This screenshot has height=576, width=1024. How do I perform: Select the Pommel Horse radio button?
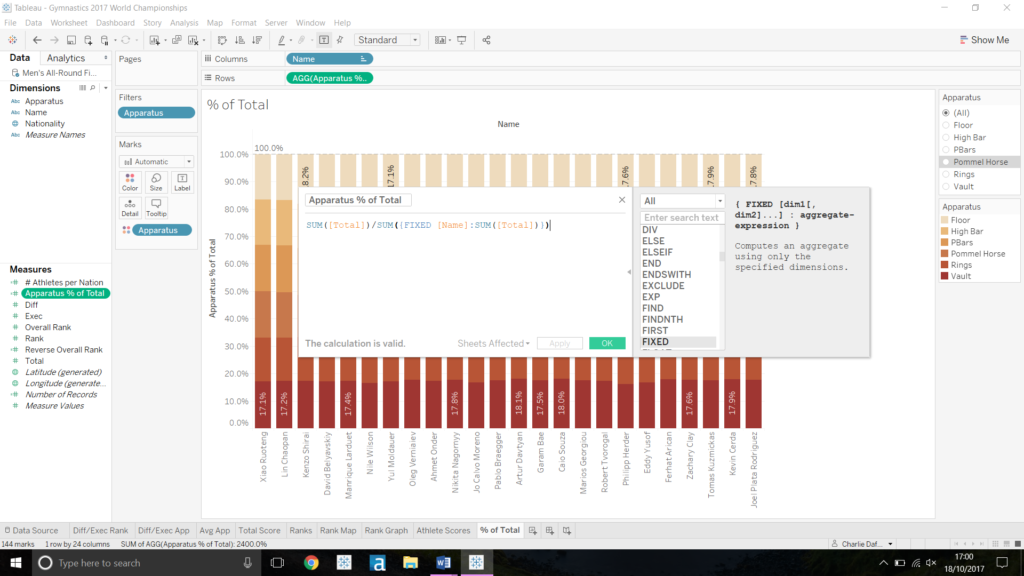(946, 162)
